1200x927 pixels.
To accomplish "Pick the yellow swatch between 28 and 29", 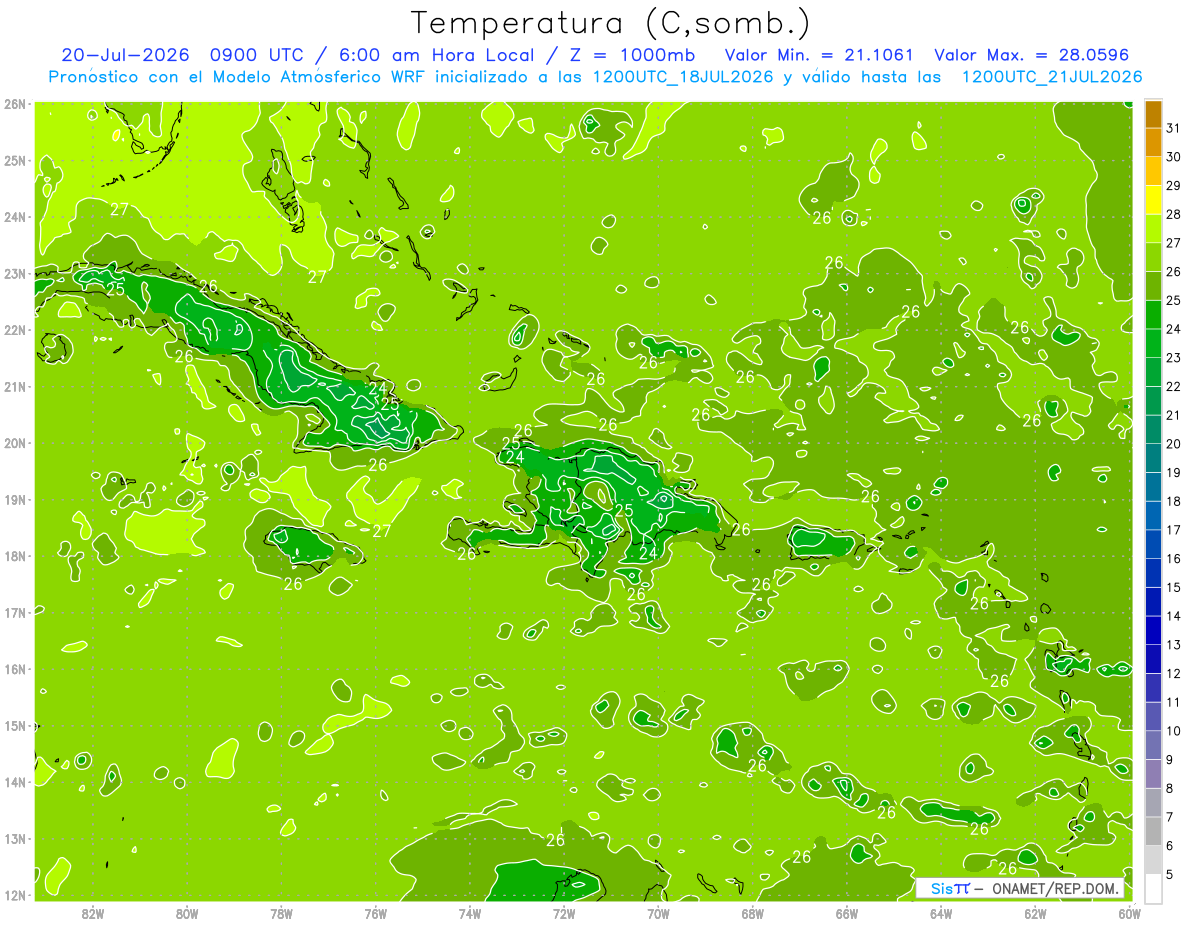I will tap(1153, 200).
